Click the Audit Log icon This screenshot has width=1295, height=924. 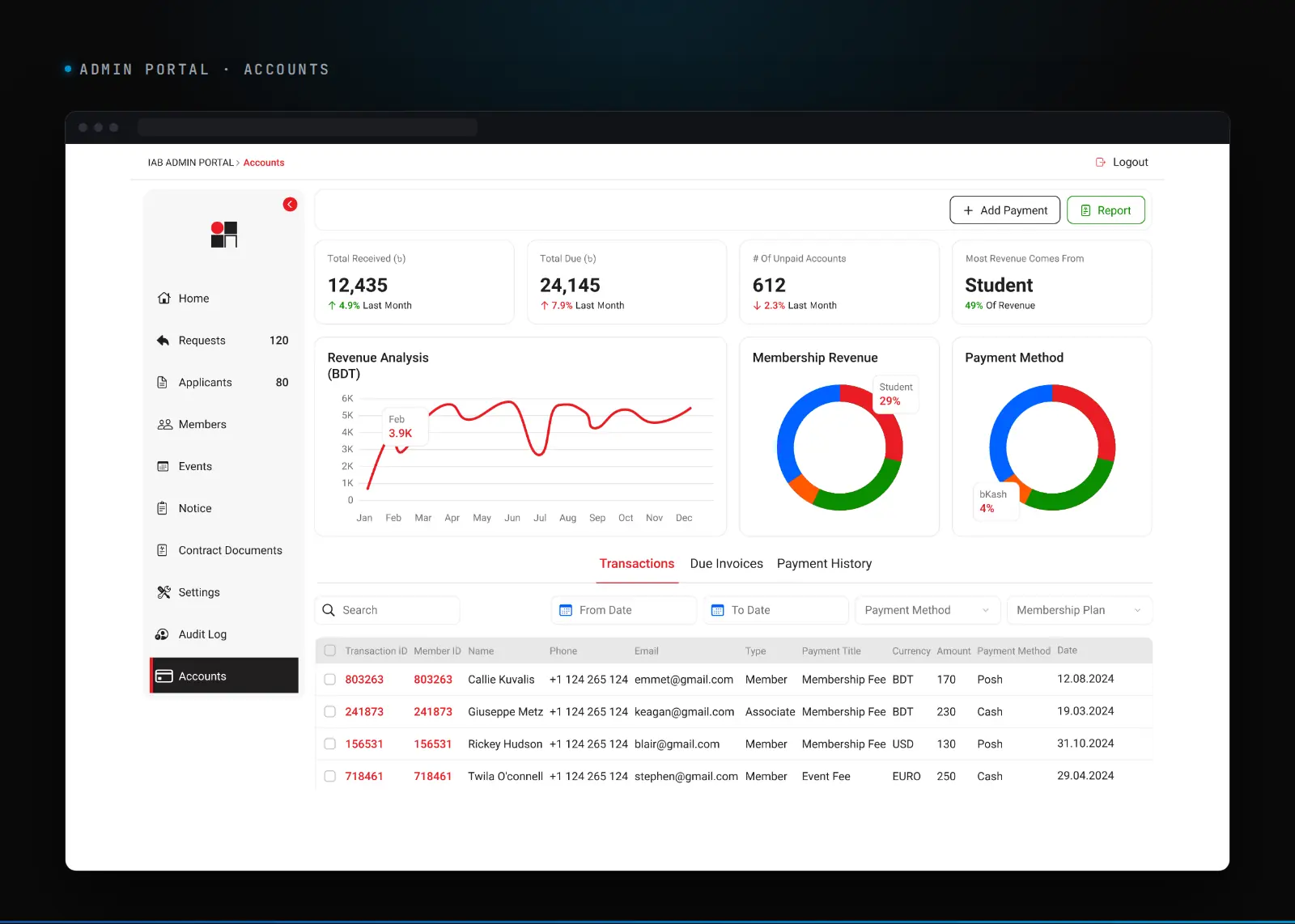(x=162, y=634)
